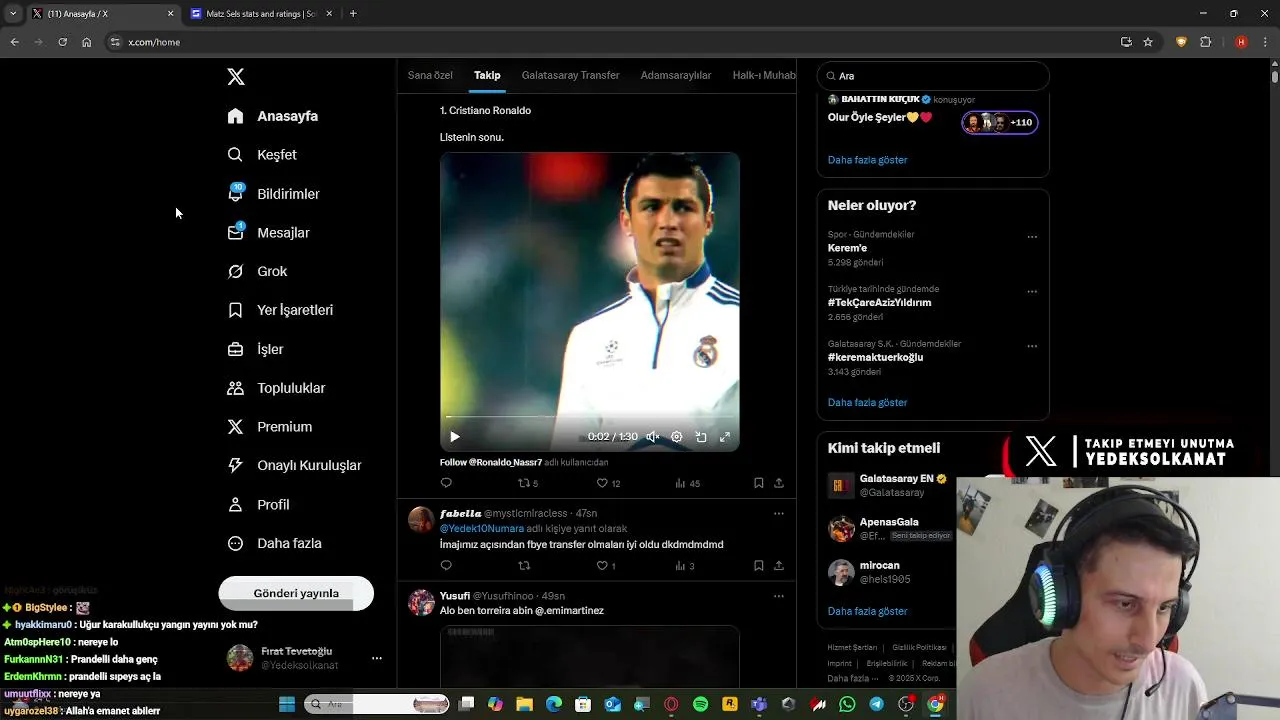Select the Takip timeline tab
The width and height of the screenshot is (1280, 720).
click(487, 75)
